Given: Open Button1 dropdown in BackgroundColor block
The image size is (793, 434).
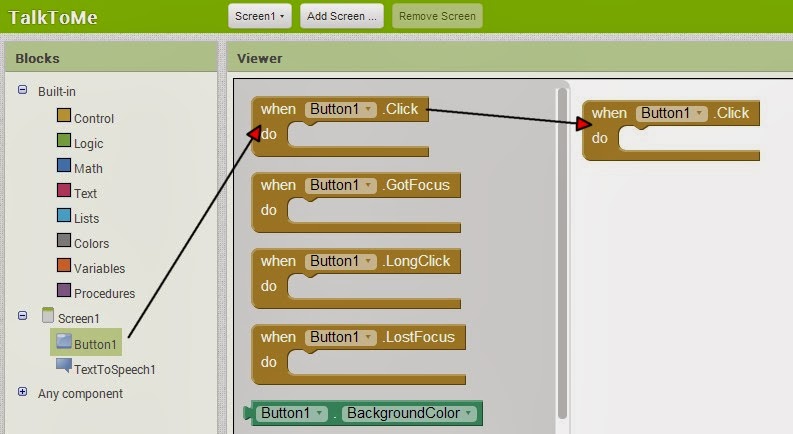Looking at the screenshot, I should 292,413.
